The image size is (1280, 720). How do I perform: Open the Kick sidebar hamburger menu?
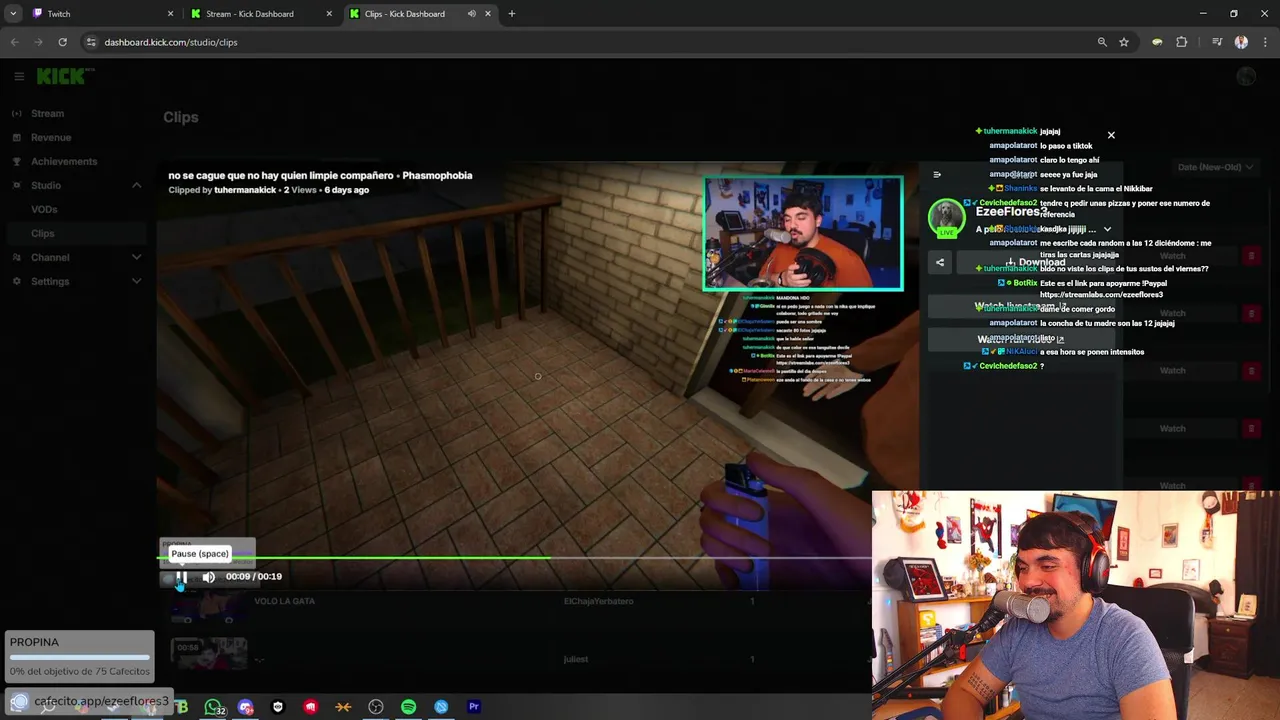[x=19, y=76]
